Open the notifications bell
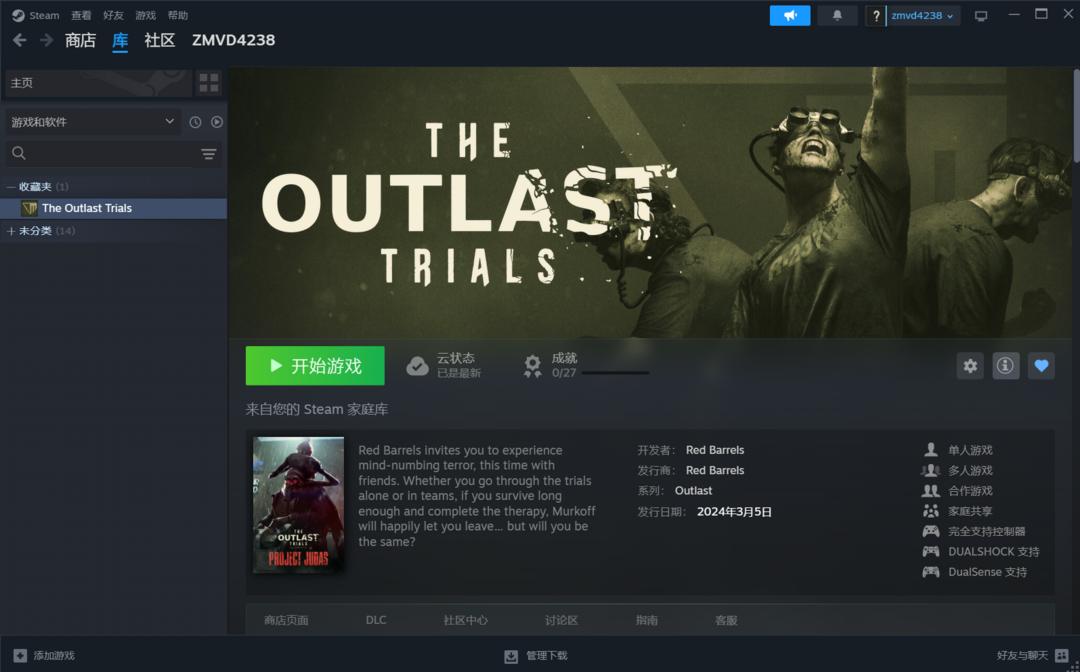1080x672 pixels. pyautogui.click(x=838, y=15)
